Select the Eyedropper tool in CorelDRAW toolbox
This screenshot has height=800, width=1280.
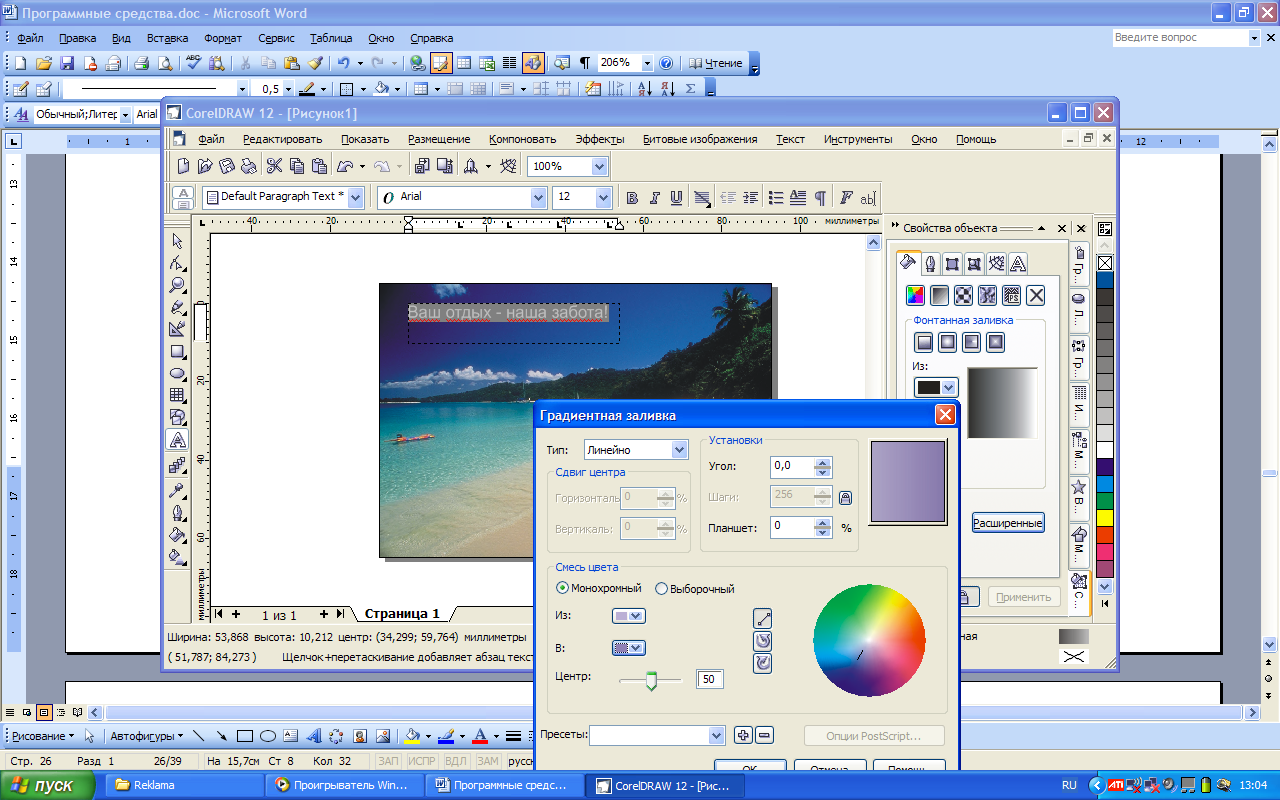(x=178, y=491)
